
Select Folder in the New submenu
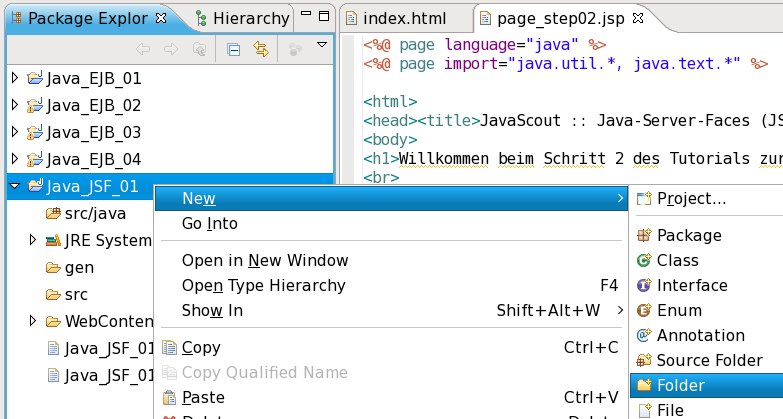[x=680, y=386]
